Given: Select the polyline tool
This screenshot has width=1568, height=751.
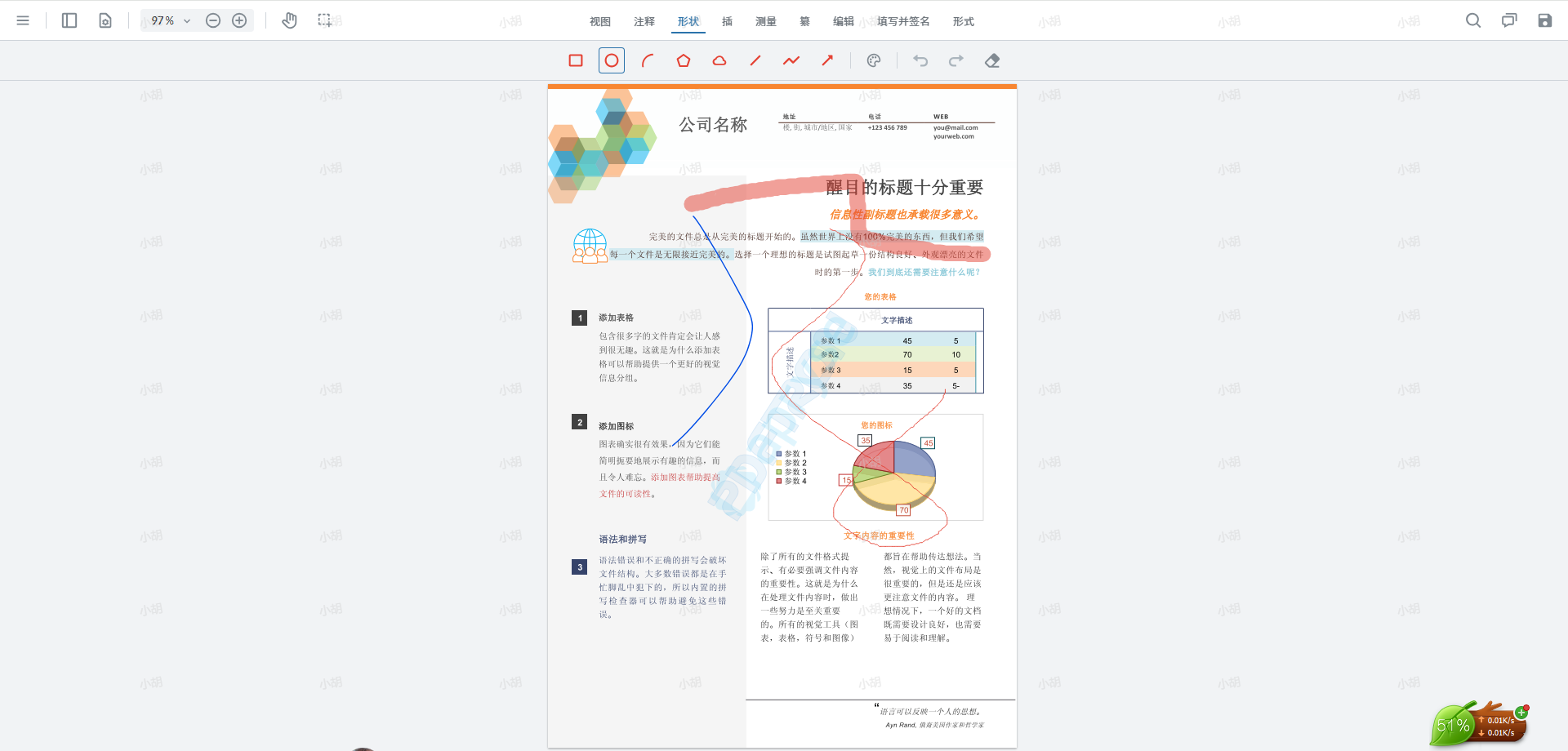Looking at the screenshot, I should pos(791,60).
